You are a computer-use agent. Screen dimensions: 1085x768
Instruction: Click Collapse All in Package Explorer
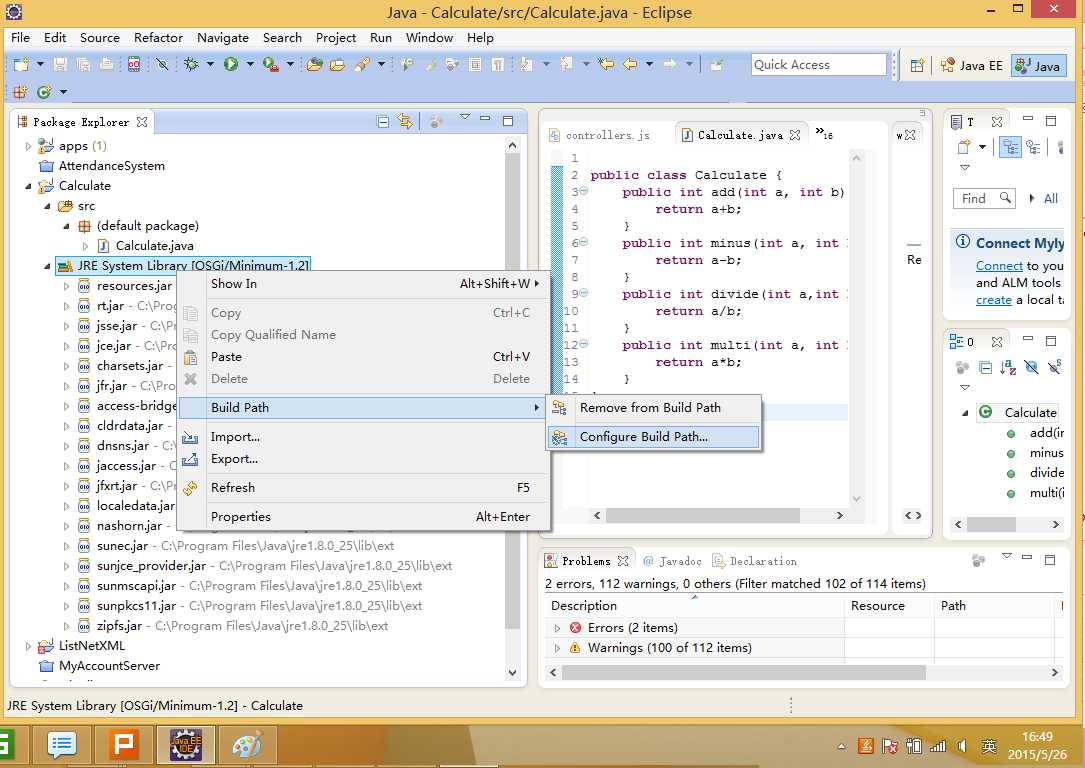click(383, 122)
